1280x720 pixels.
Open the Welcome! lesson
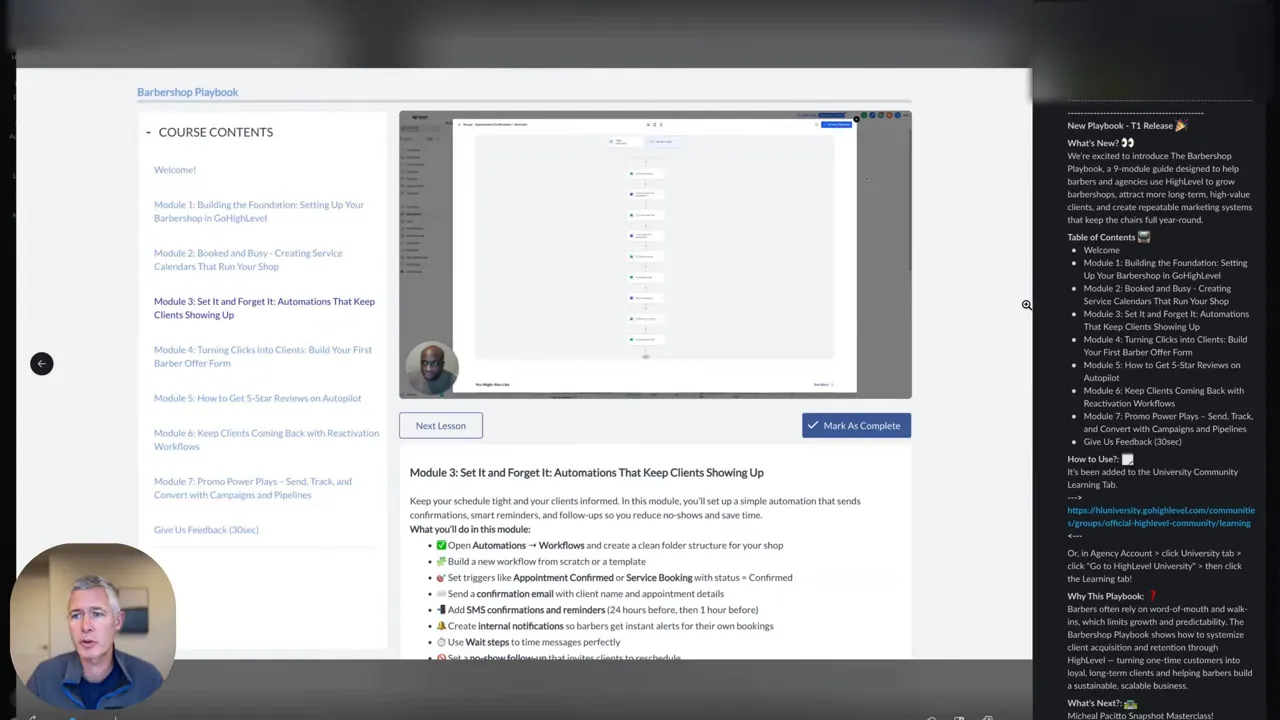click(175, 170)
